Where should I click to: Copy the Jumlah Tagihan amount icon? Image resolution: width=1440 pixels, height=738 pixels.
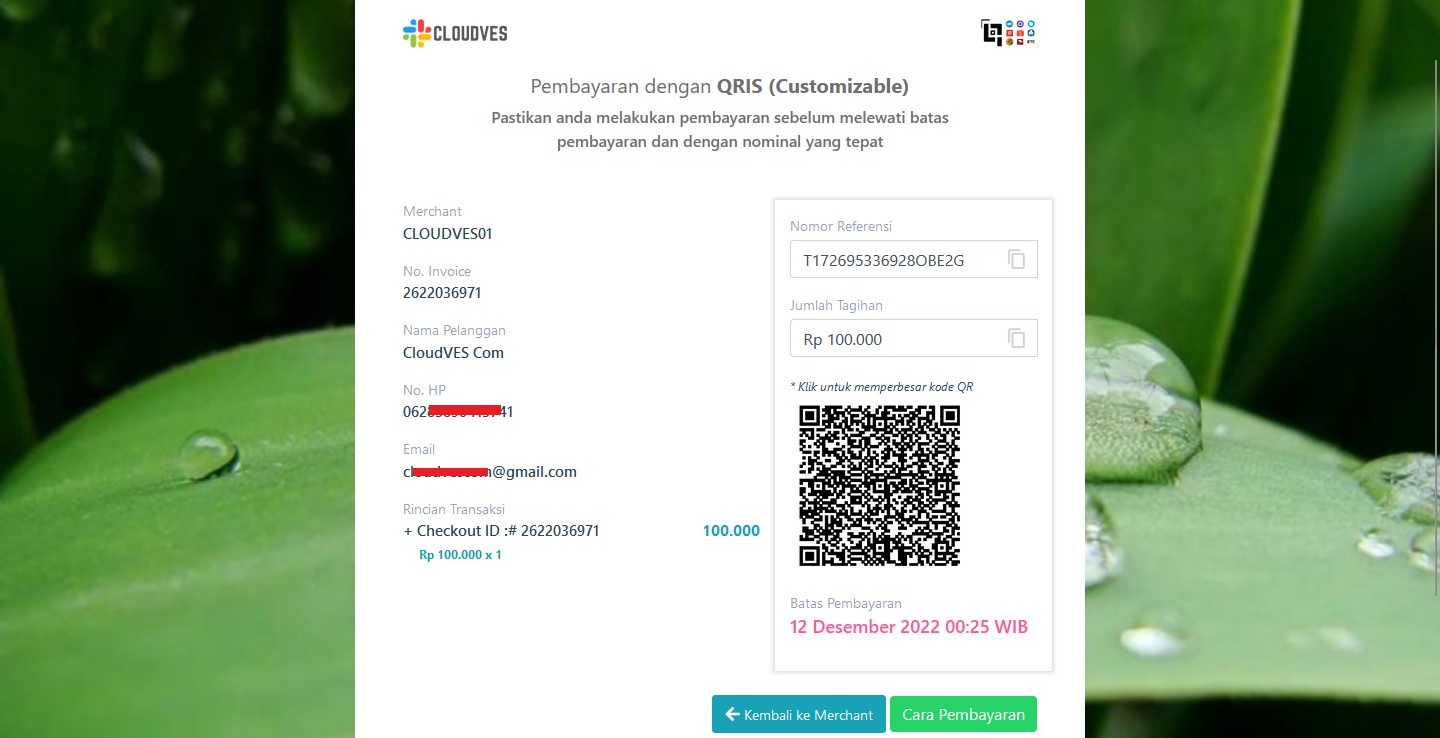[x=1016, y=338]
